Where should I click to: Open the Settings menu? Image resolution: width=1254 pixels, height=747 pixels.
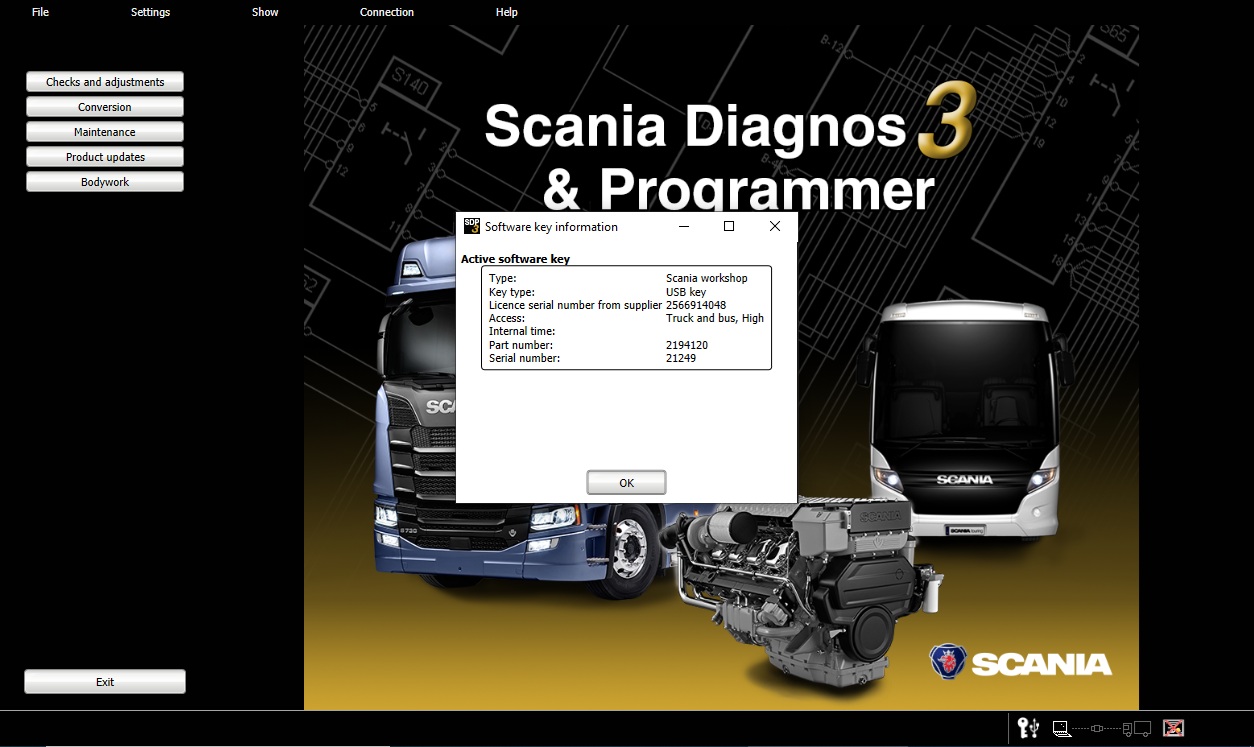tap(150, 12)
